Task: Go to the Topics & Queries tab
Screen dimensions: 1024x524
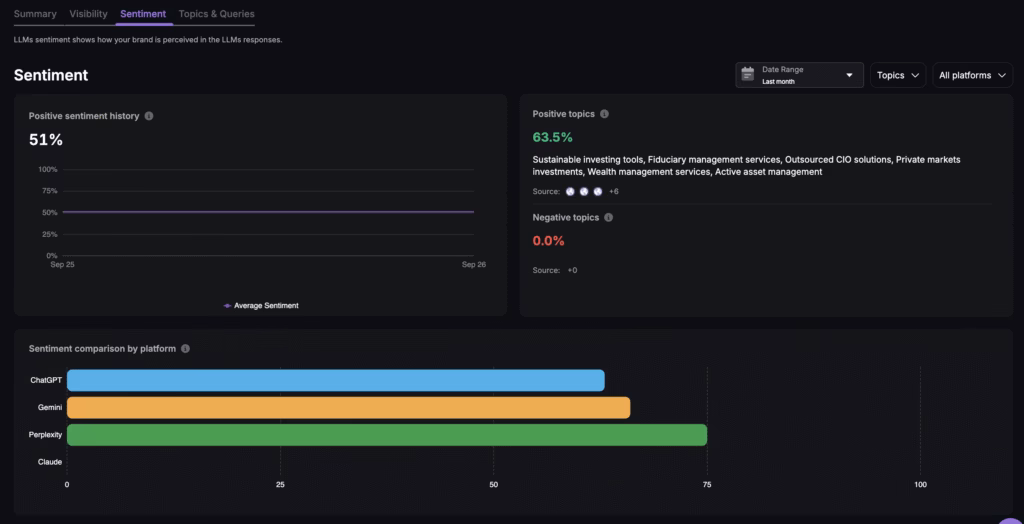Action: click(216, 14)
